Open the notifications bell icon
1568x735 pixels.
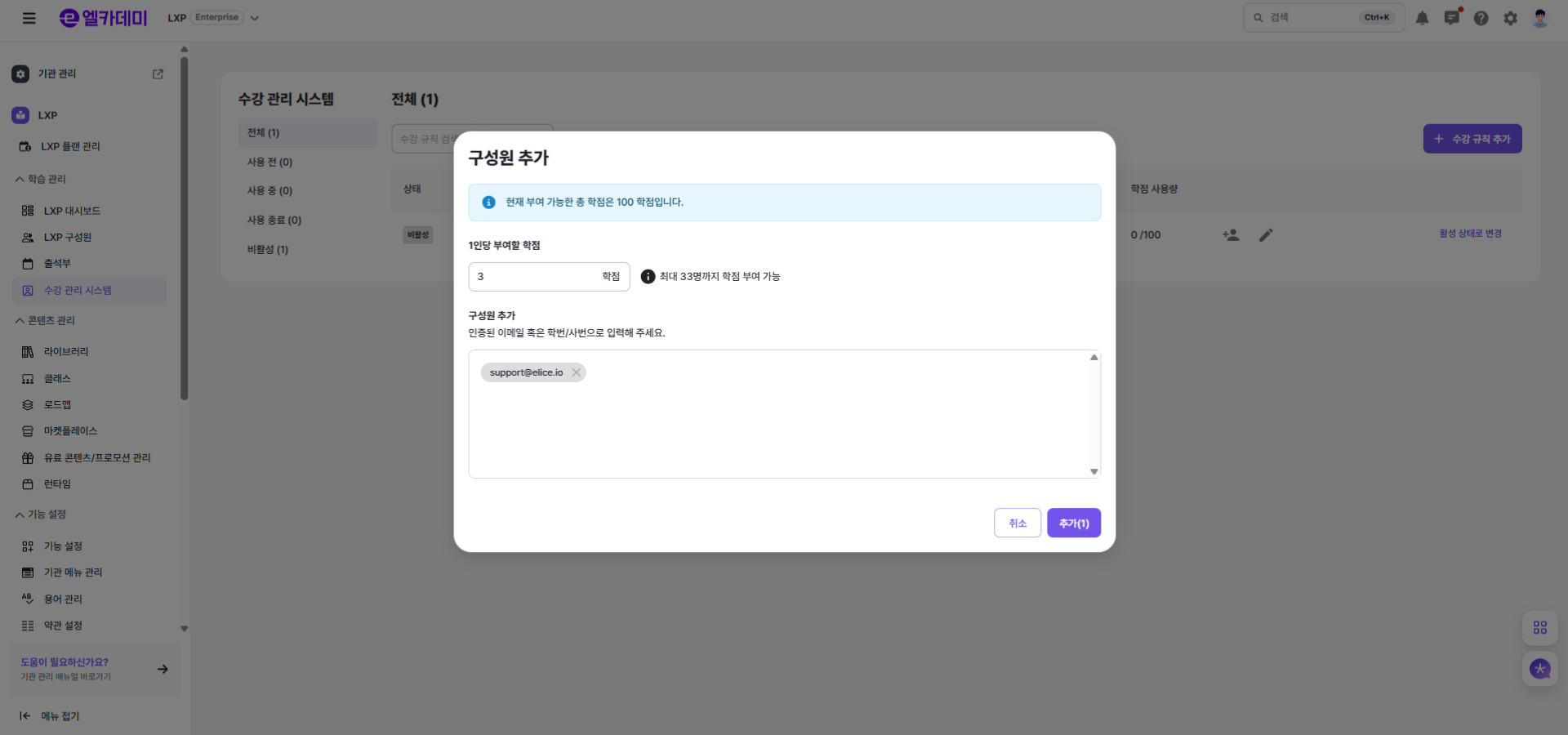[x=1422, y=17]
